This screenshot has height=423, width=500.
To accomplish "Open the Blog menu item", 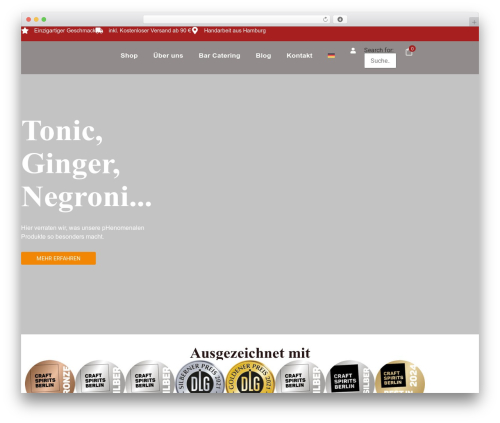I will [263, 56].
